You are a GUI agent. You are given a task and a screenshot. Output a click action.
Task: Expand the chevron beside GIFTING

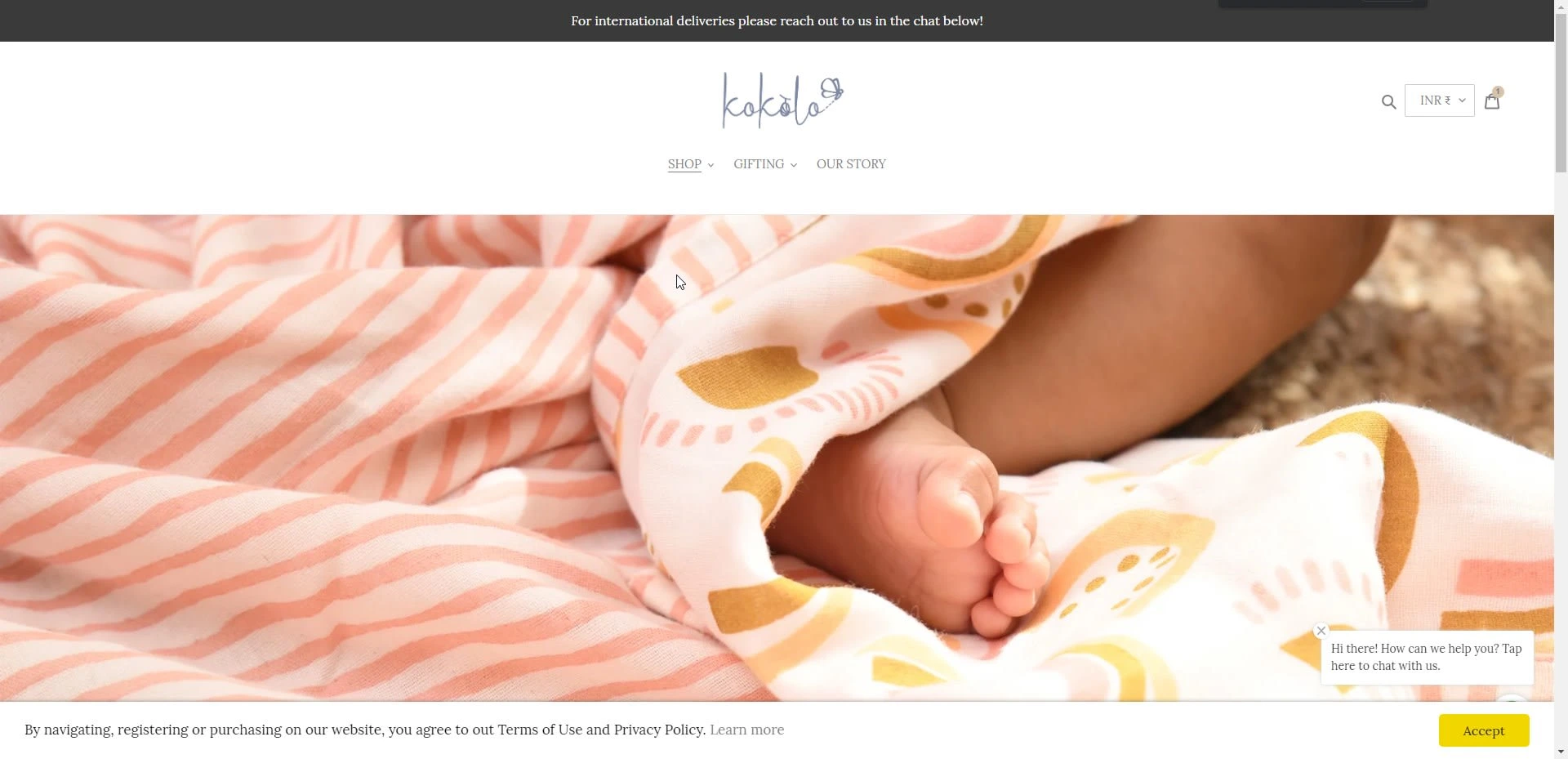coord(793,165)
